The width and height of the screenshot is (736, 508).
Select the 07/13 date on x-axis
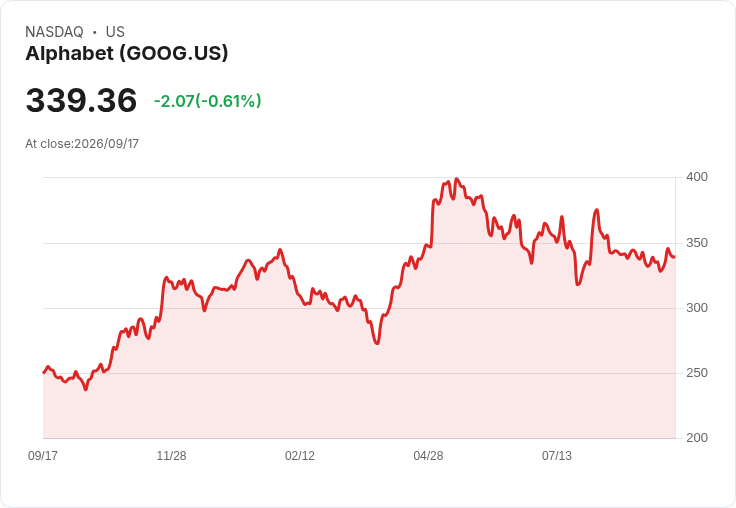coord(557,455)
